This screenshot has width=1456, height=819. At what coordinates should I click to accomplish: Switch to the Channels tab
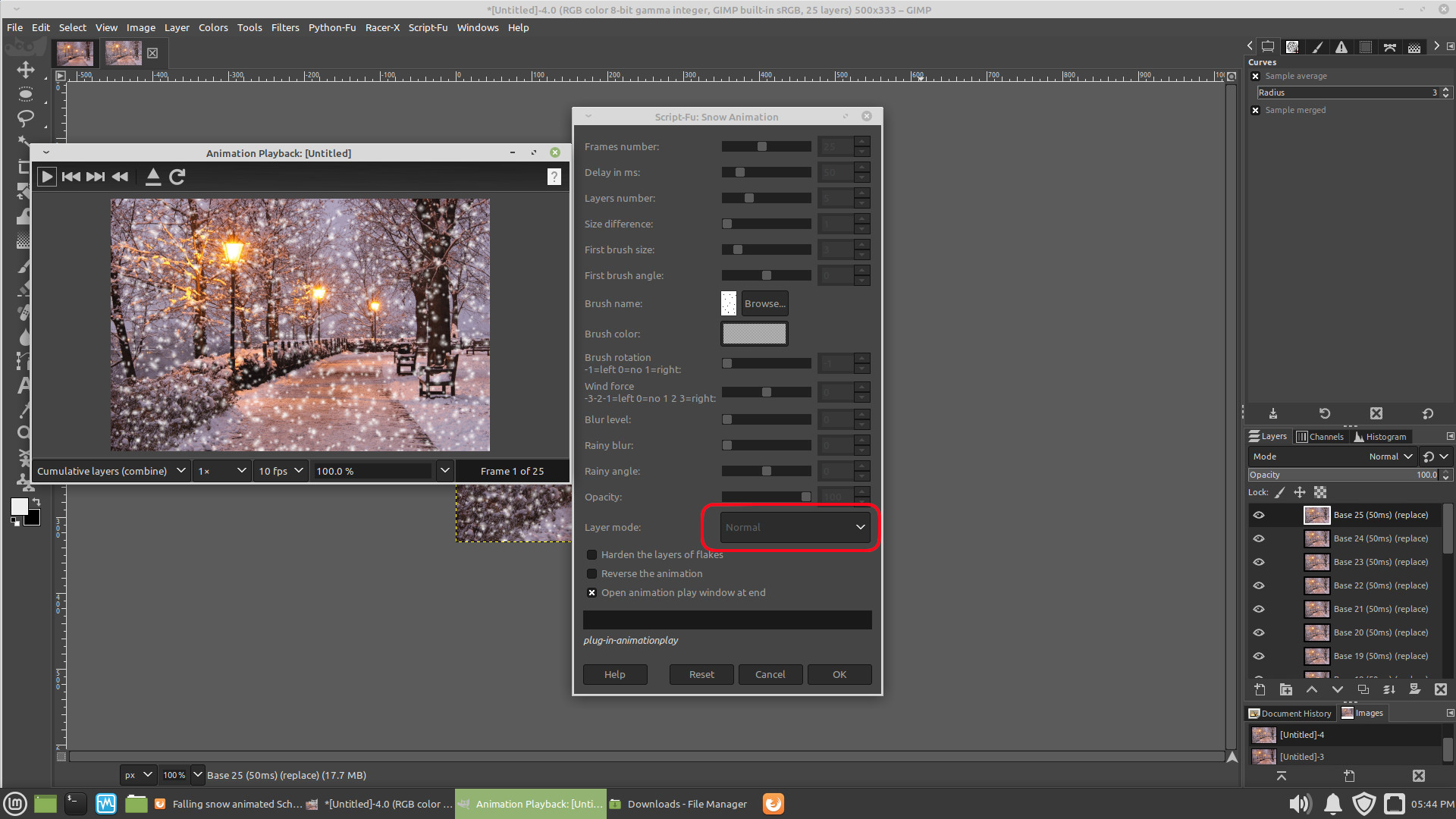1320,437
